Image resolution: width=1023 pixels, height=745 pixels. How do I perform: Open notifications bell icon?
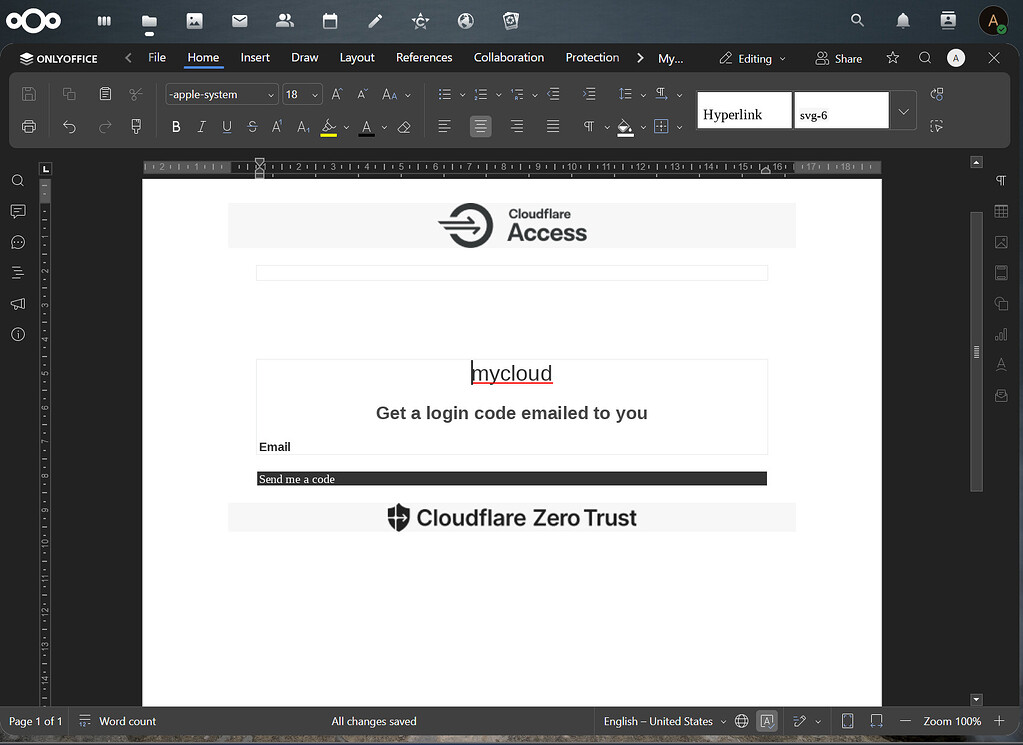pos(903,21)
